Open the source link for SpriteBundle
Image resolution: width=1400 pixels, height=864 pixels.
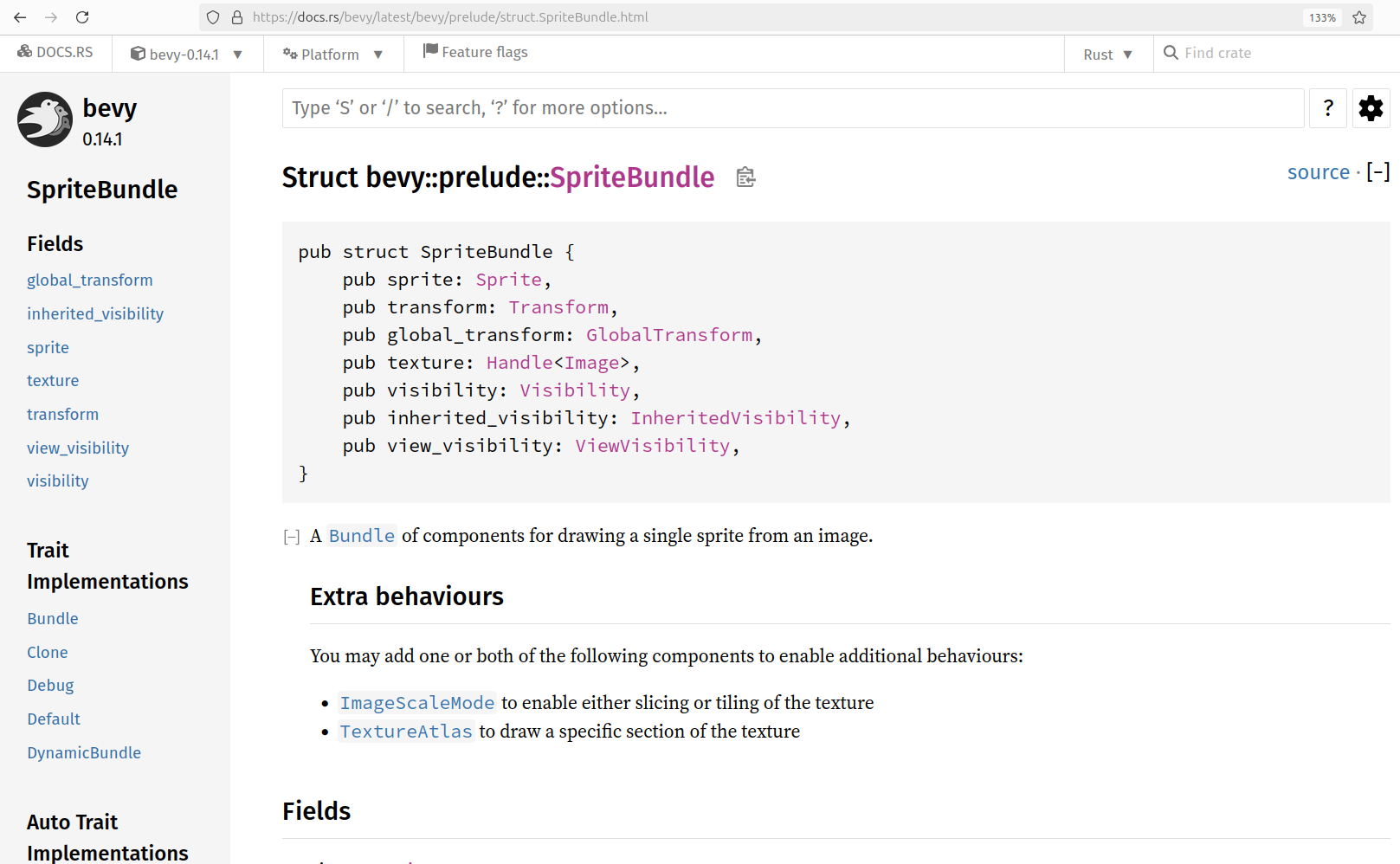1319,172
